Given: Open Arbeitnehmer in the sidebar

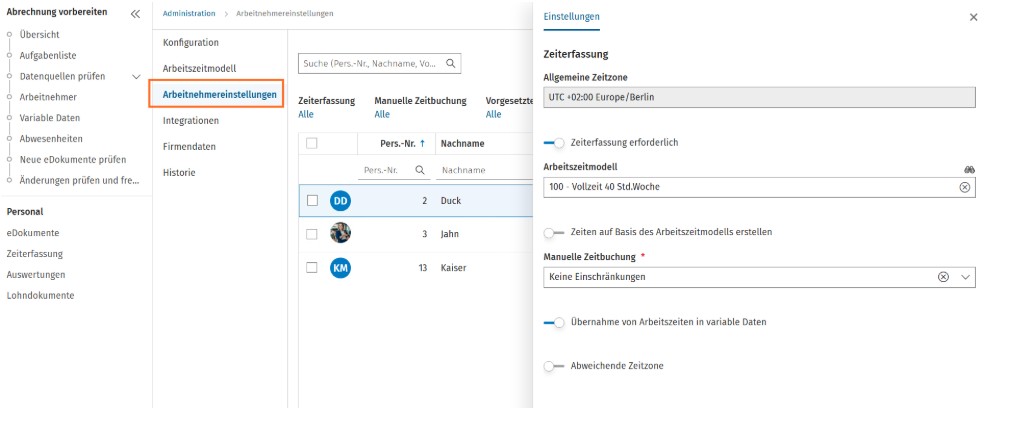Looking at the screenshot, I should [x=48, y=97].
